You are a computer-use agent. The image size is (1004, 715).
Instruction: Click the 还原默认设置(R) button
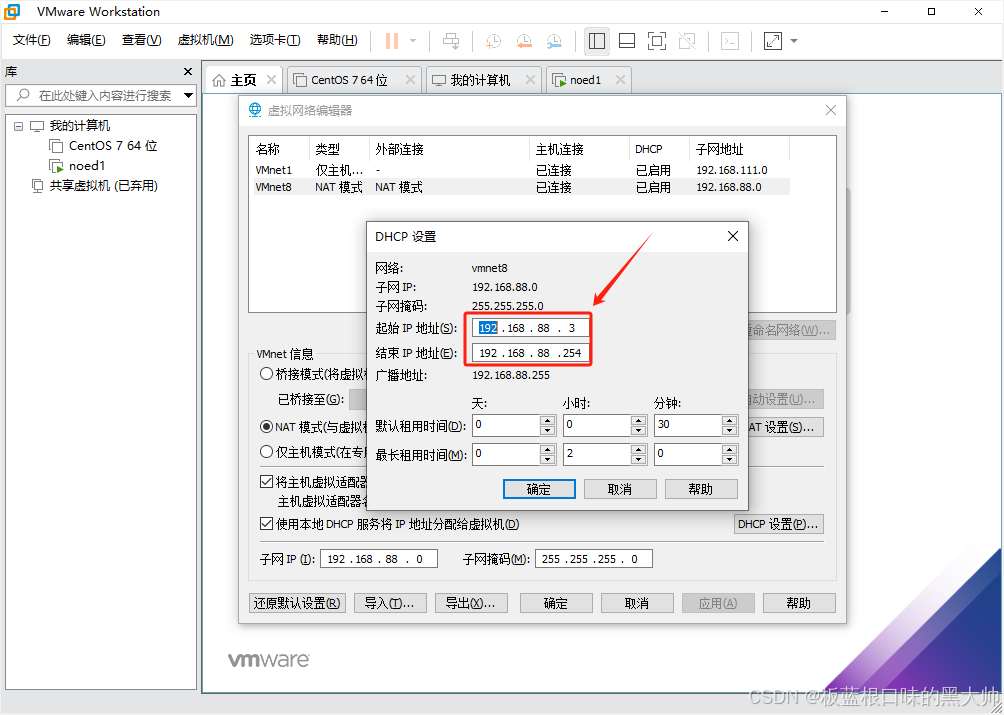click(x=297, y=603)
